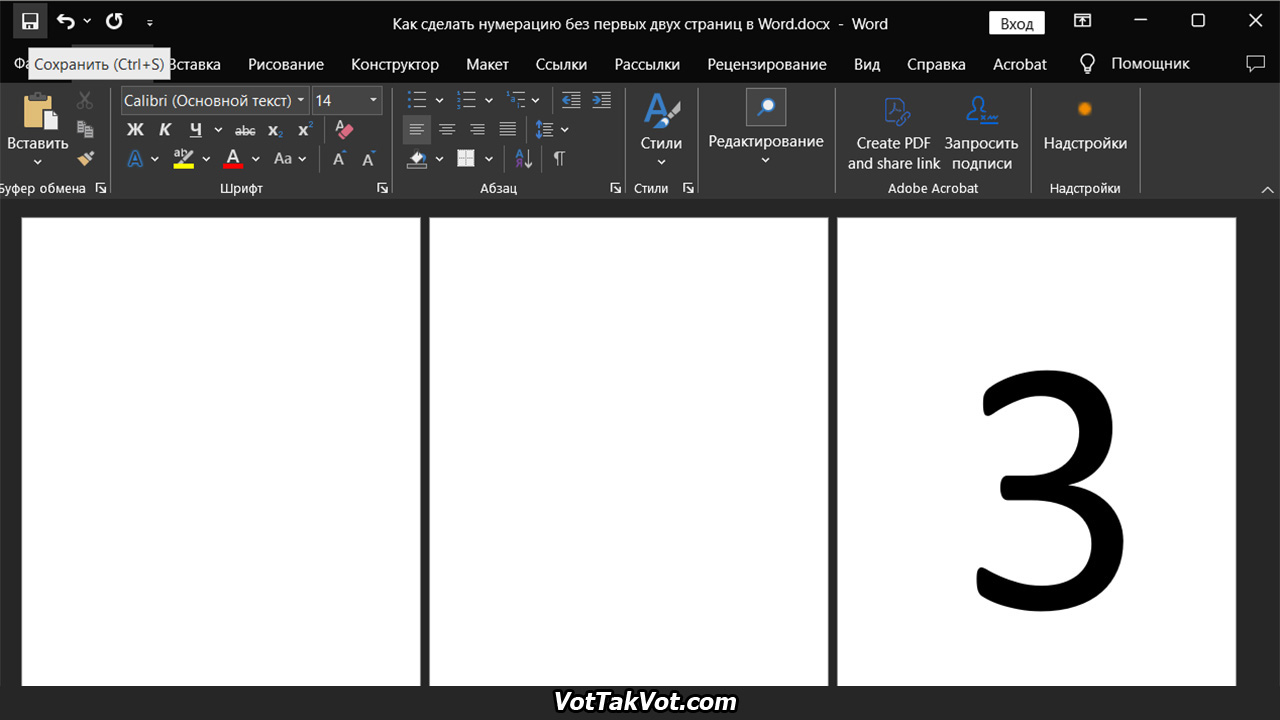This screenshot has height=720, width=1280.
Task: Open the Change Case Aa menu
Action: tap(288, 158)
